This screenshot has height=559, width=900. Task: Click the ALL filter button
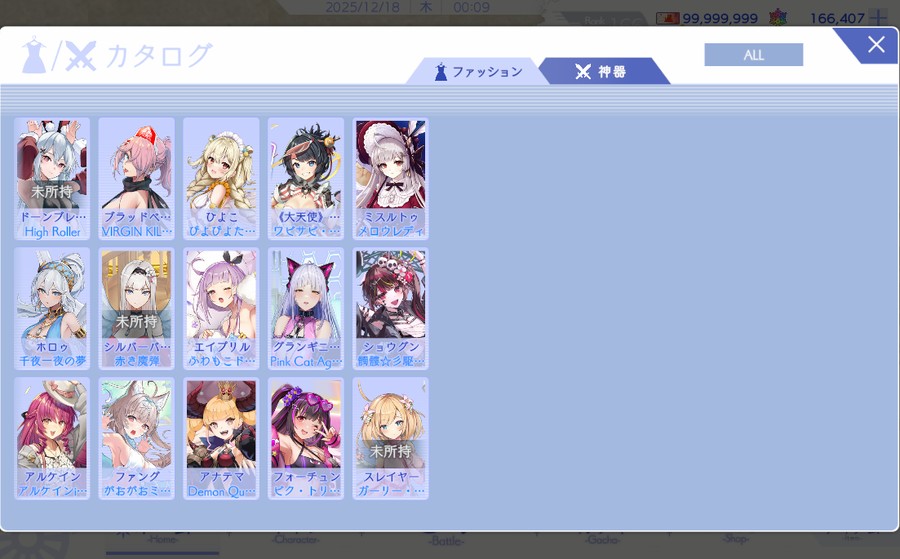point(753,55)
